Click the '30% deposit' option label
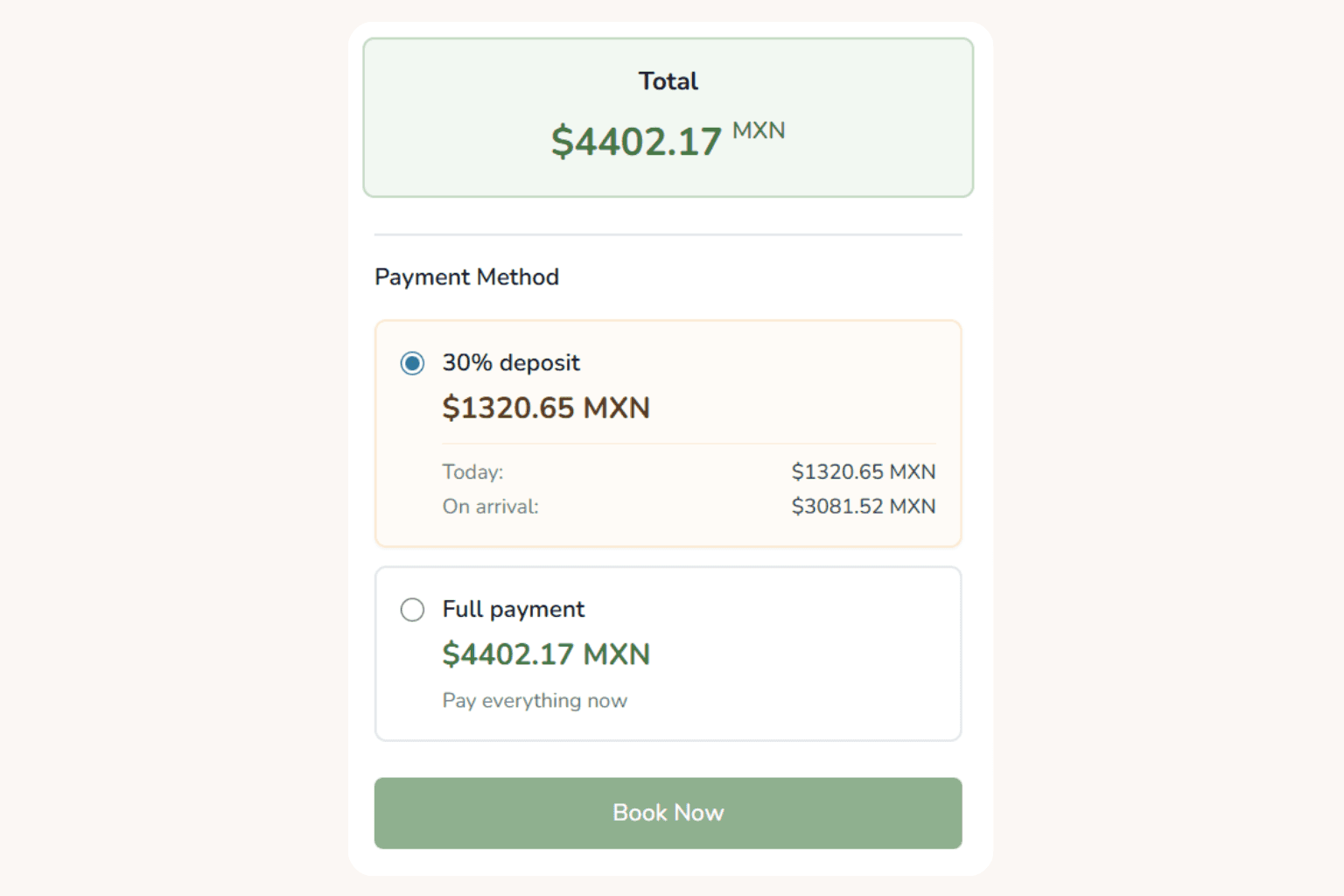This screenshot has height=896, width=1344. click(x=511, y=363)
